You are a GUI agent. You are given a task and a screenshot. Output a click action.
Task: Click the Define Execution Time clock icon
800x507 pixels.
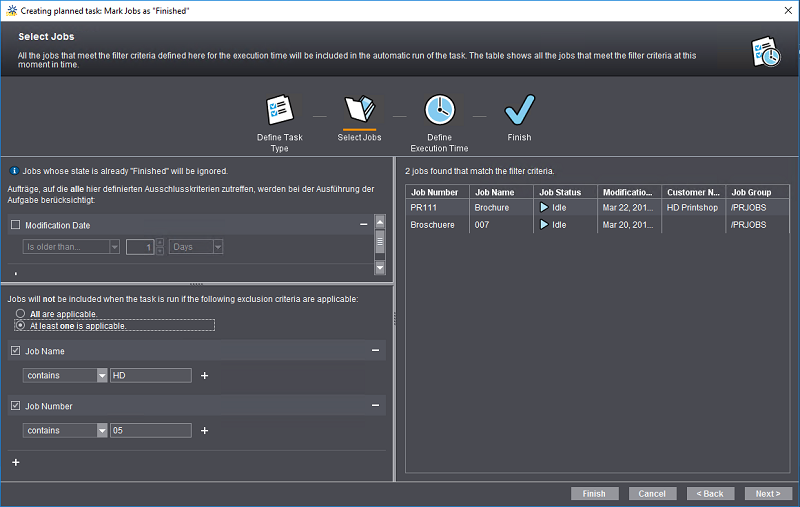click(439, 109)
